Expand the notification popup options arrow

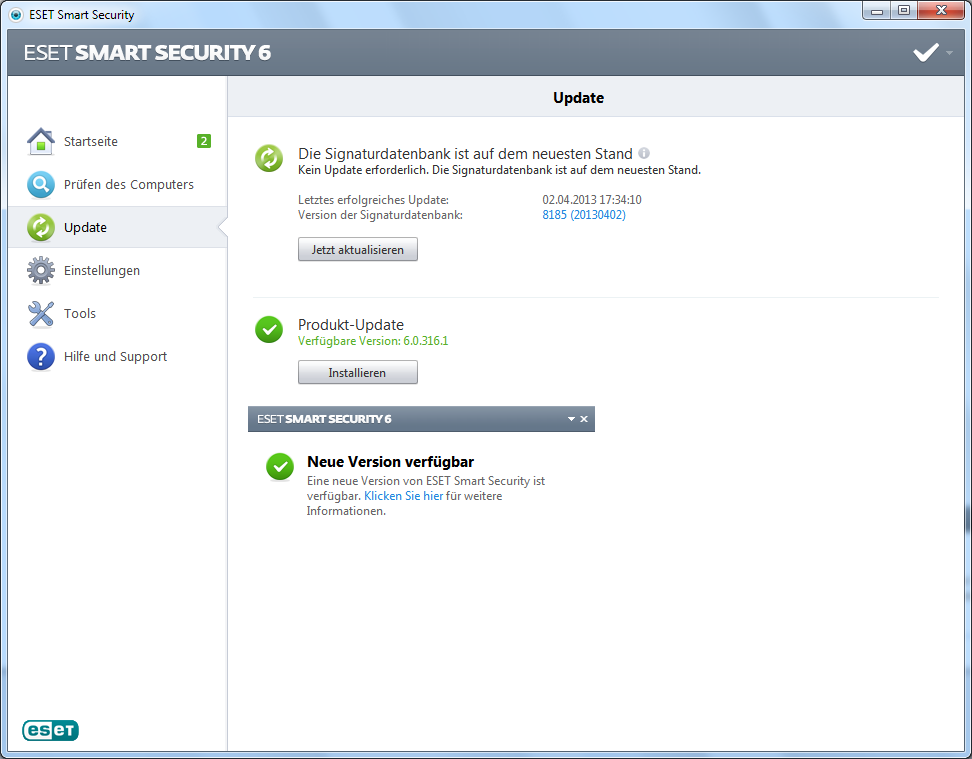coord(571,419)
